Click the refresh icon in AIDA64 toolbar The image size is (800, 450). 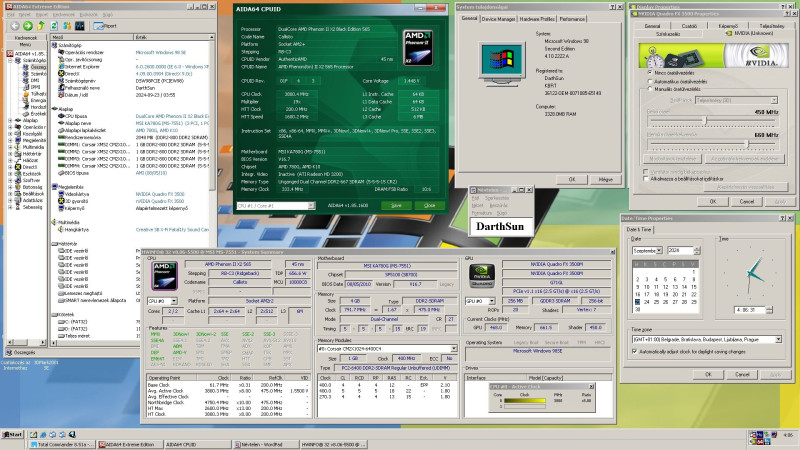54,26
